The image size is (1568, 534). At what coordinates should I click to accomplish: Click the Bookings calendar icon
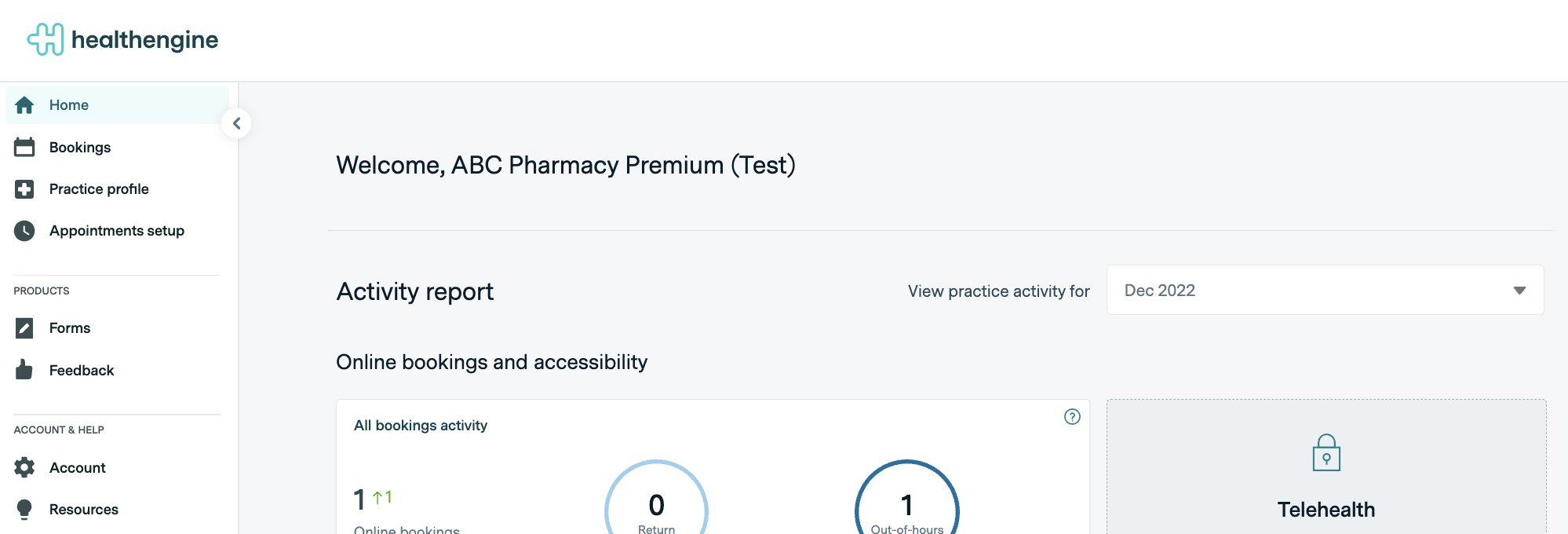pyautogui.click(x=24, y=148)
